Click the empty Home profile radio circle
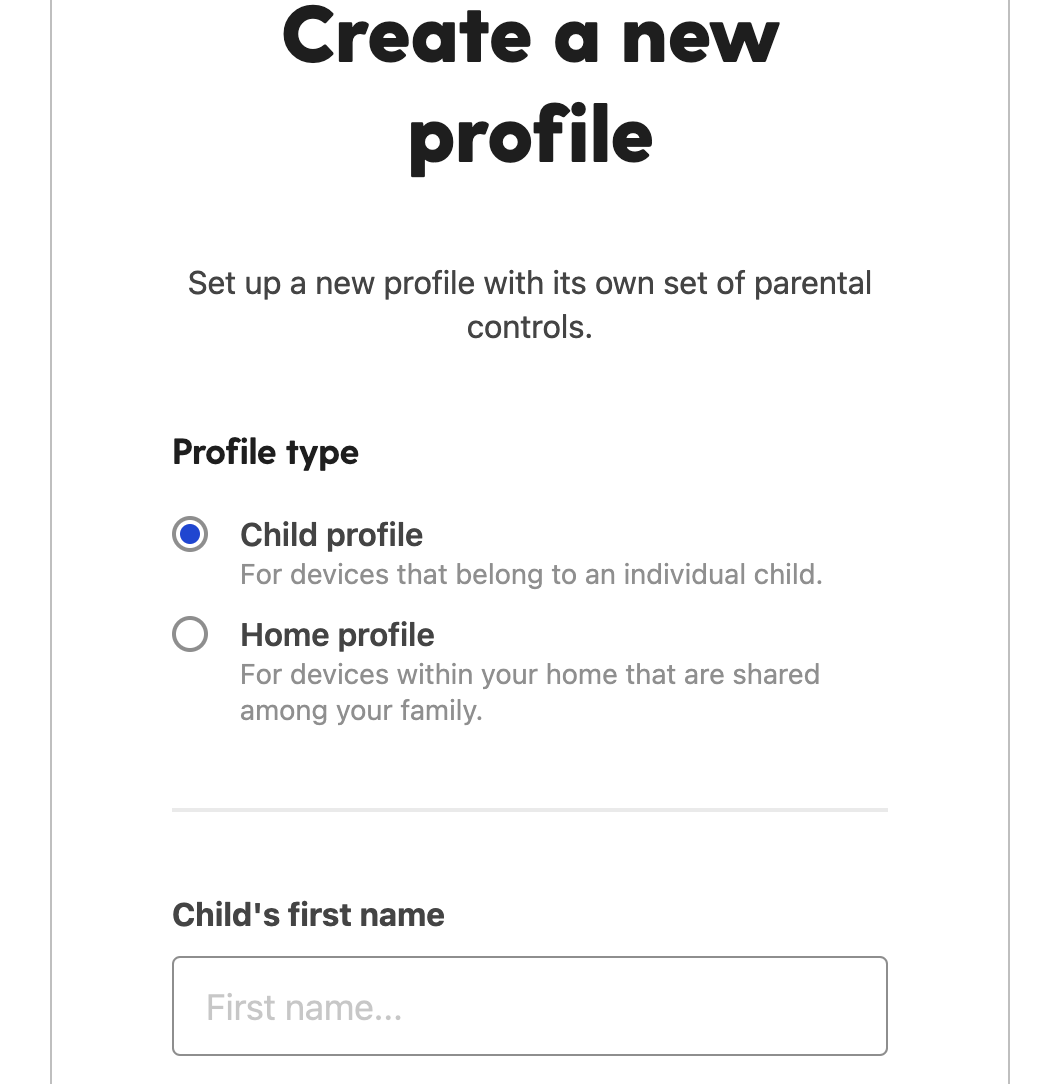This screenshot has width=1062, height=1084. click(x=190, y=634)
